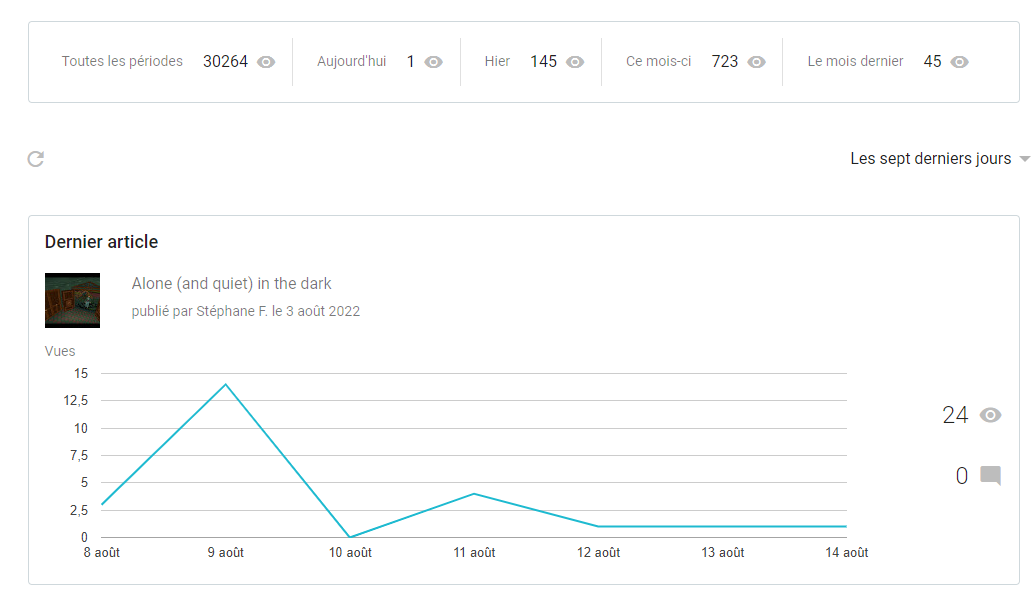Click the 30264 total views value
This screenshot has width=1035, height=594.
click(x=225, y=61)
